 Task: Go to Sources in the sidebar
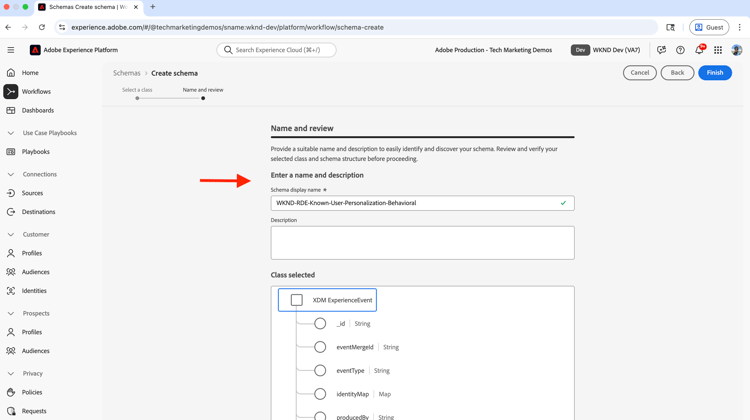point(32,193)
